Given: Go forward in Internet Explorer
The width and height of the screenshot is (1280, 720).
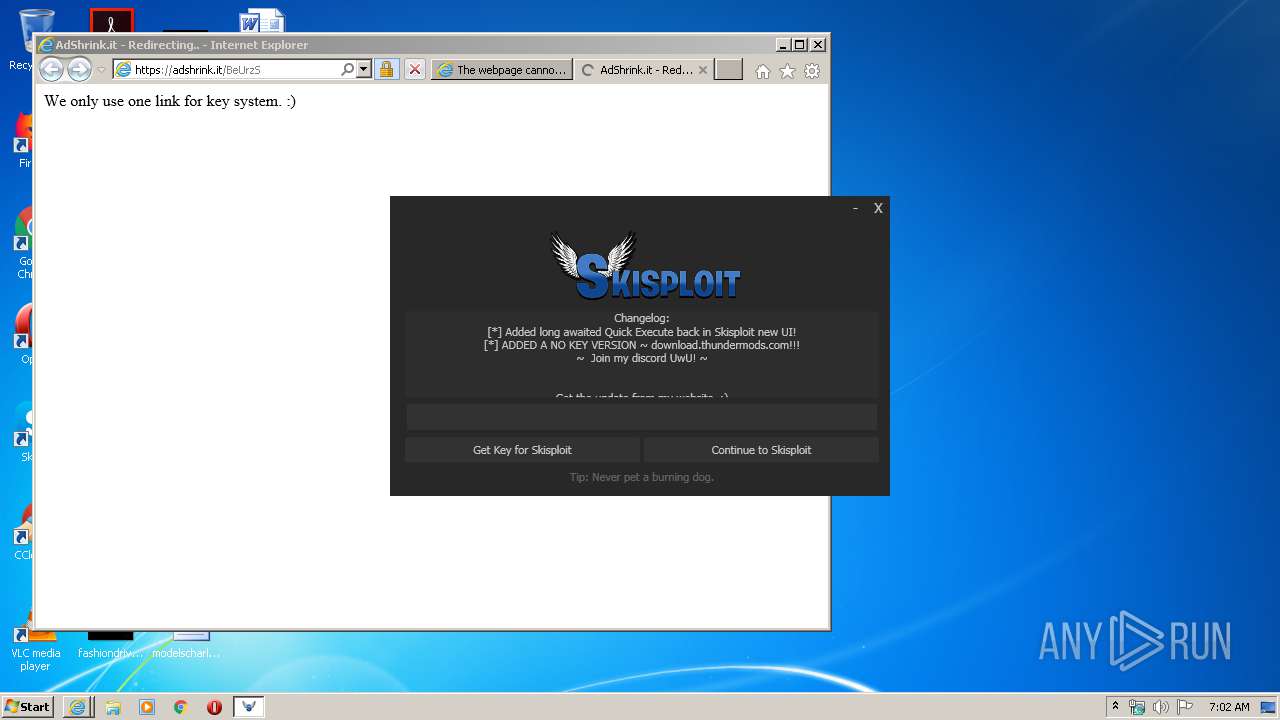Looking at the screenshot, I should click(x=79, y=70).
